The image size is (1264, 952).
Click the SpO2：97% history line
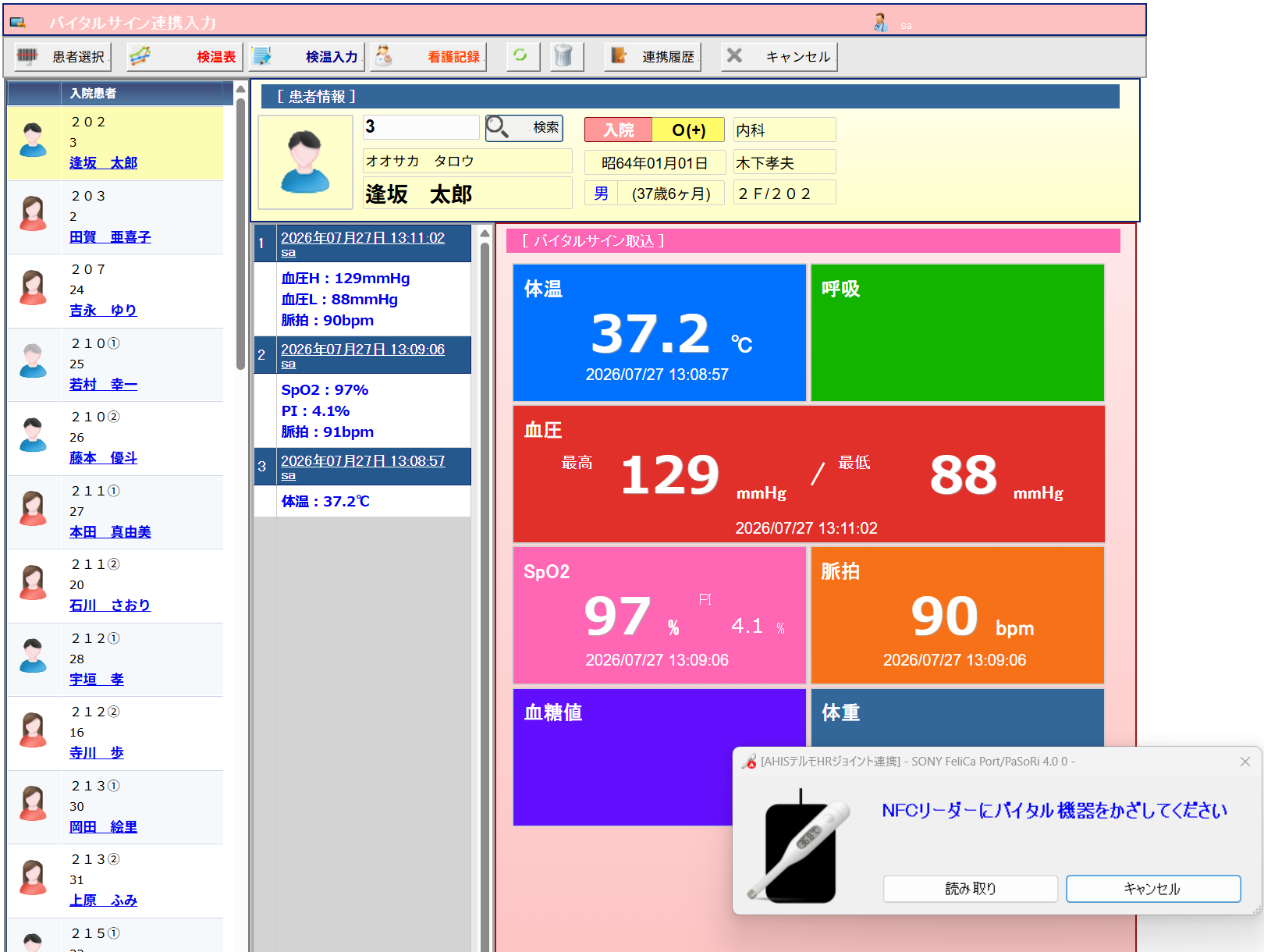coord(325,390)
